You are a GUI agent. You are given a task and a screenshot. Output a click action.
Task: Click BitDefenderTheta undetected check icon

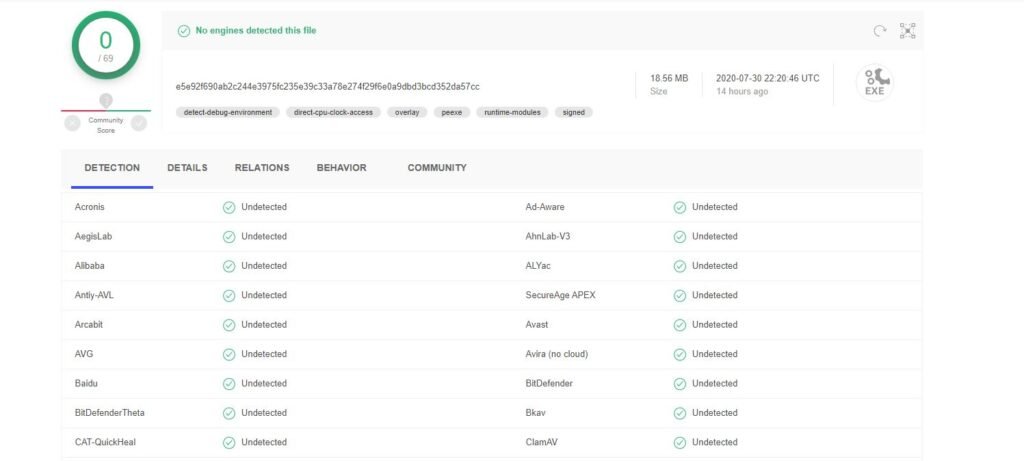229,413
